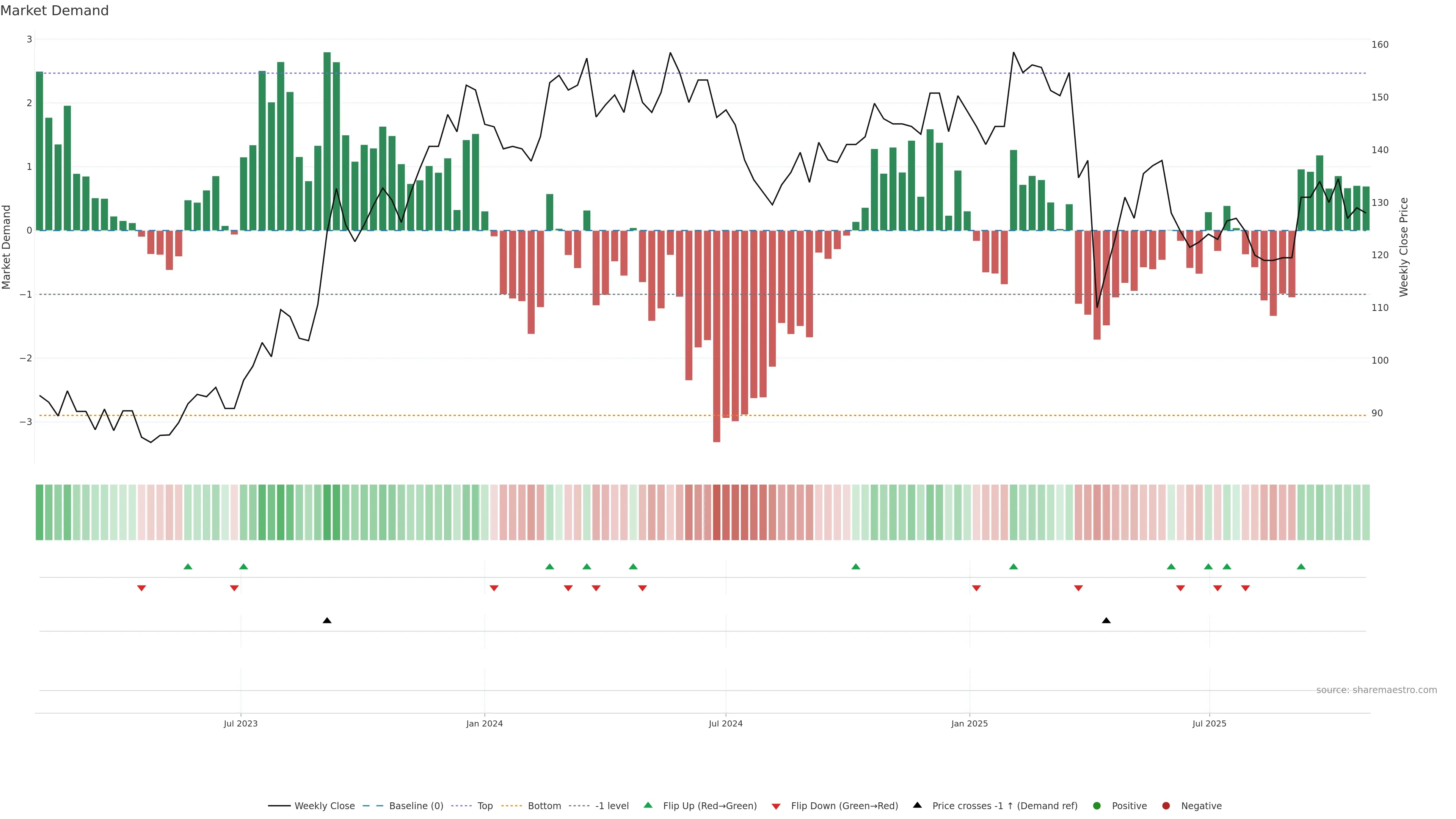Click the first green flip-up marker on the left
The height and width of the screenshot is (819, 1456).
click(x=188, y=566)
